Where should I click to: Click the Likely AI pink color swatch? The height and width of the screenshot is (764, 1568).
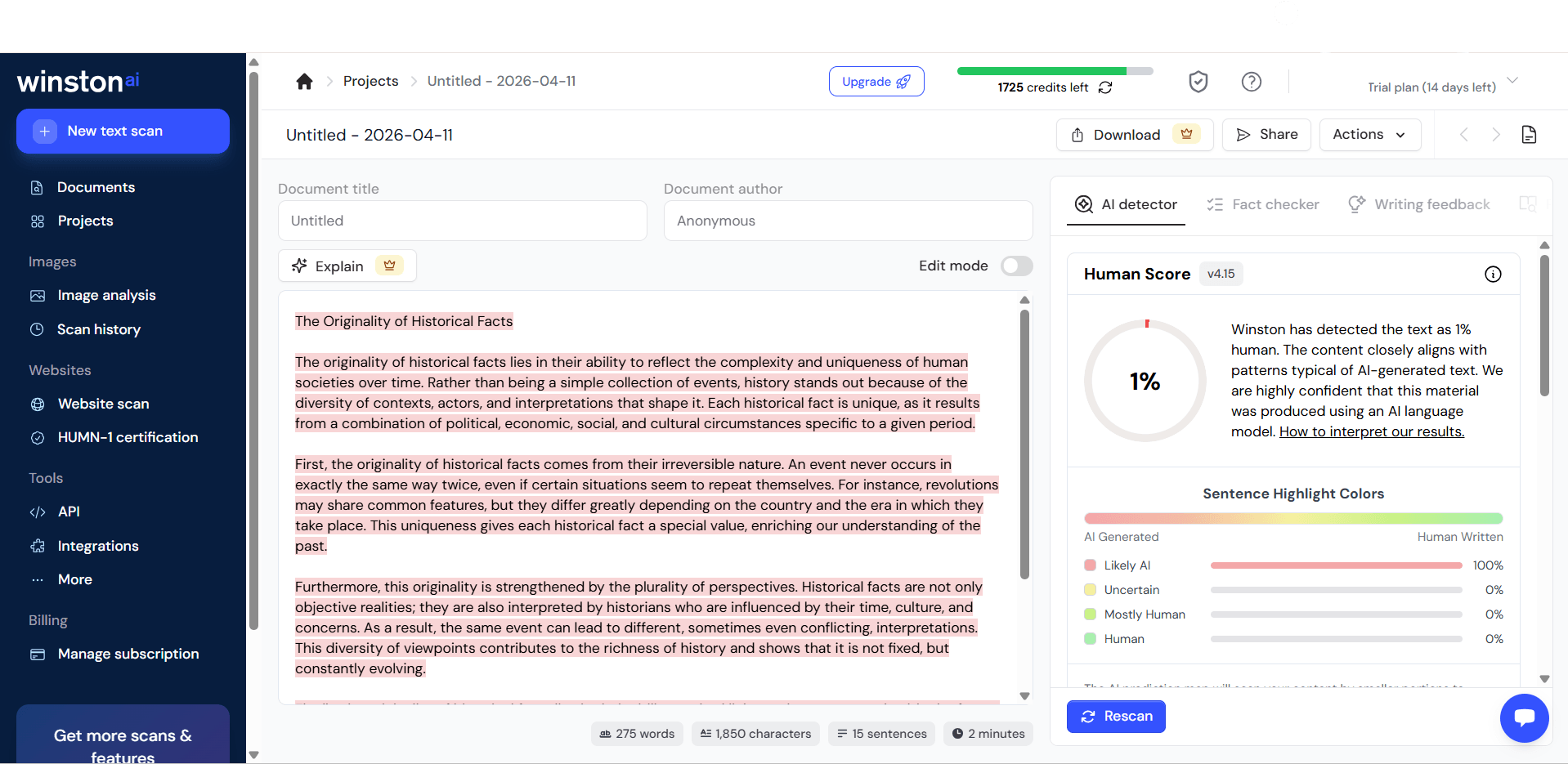(1090, 565)
